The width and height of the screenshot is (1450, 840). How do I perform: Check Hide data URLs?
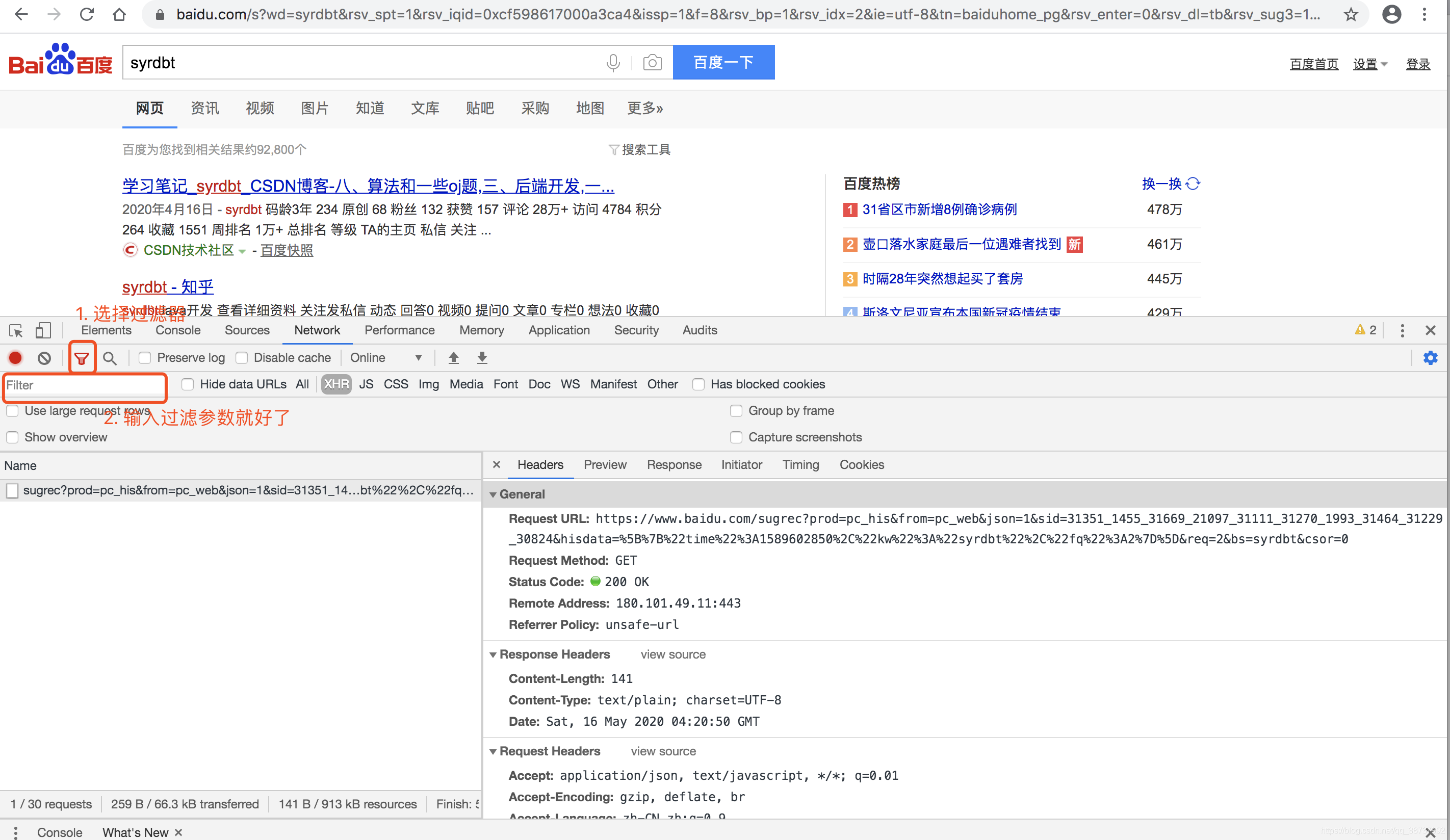click(188, 384)
